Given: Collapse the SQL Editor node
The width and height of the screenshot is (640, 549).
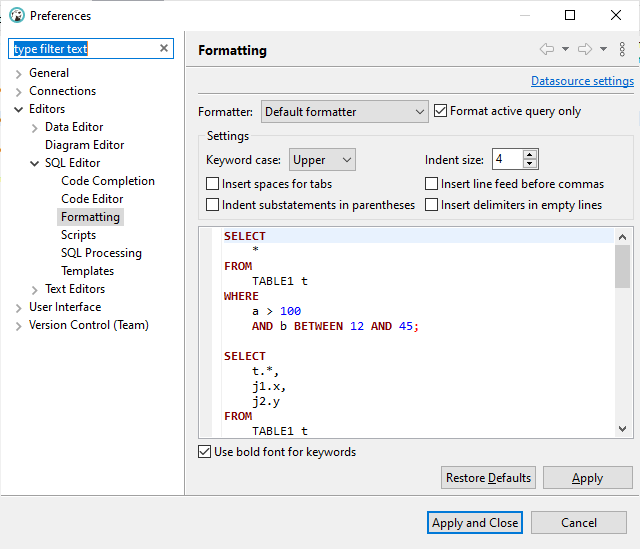Looking at the screenshot, I should (x=34, y=163).
